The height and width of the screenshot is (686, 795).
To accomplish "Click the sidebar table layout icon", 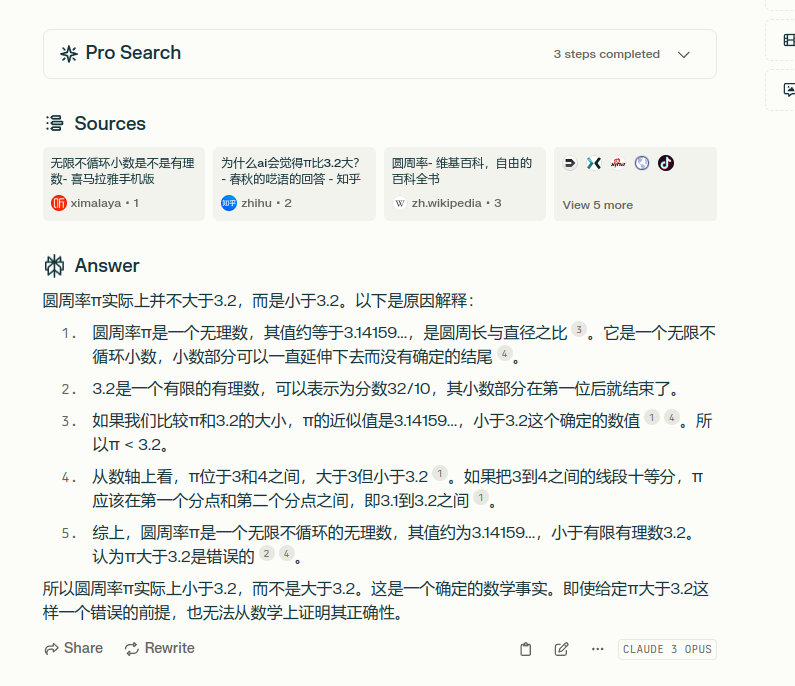I will tap(788, 40).
